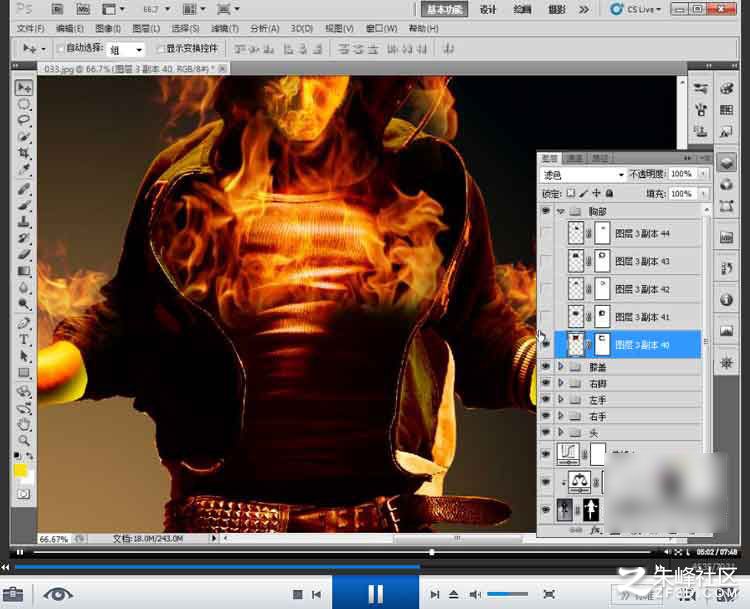This screenshot has width=750, height=609.
Task: Hide the 右脚 group
Action: coord(545,383)
